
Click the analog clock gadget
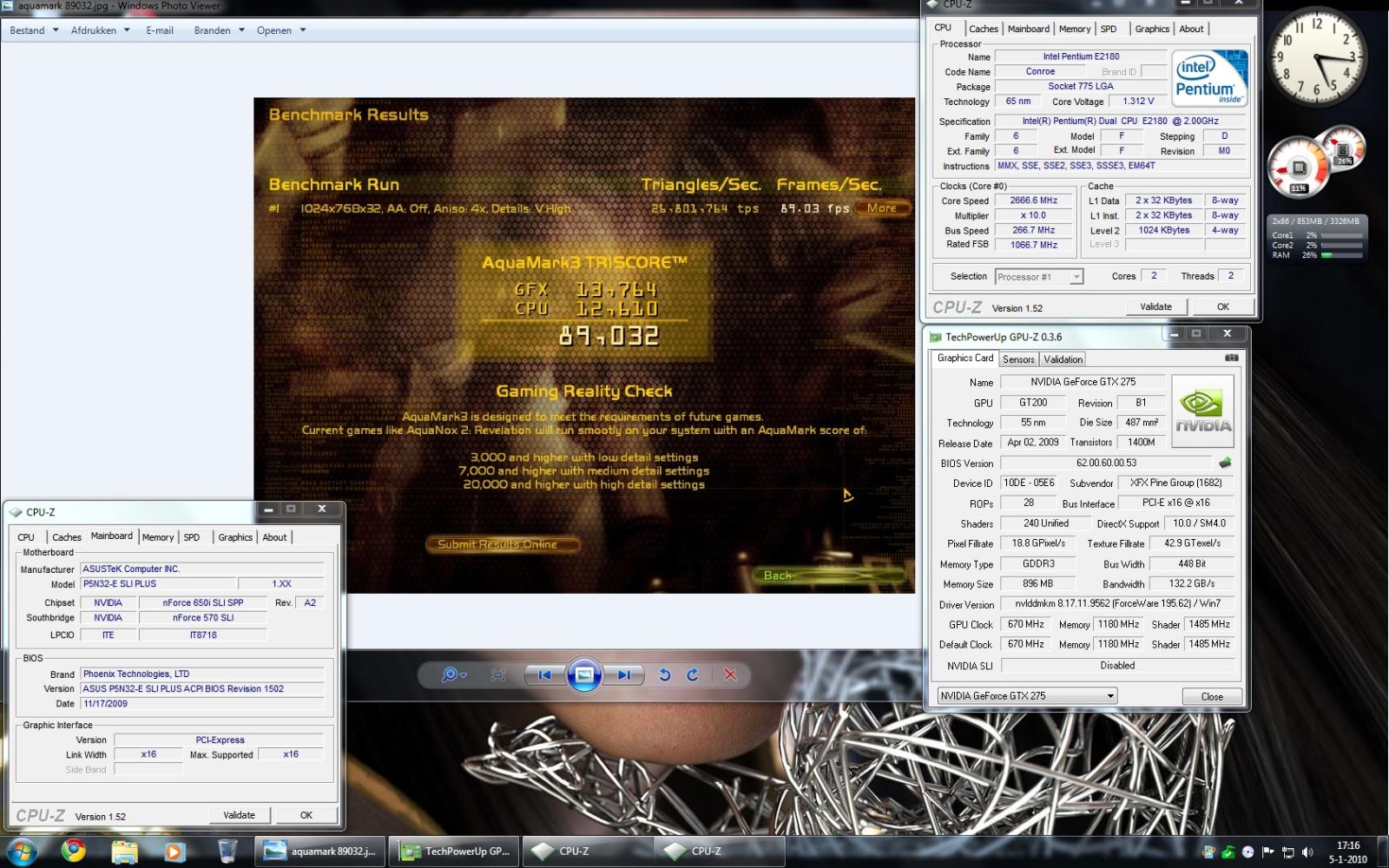[1317, 59]
